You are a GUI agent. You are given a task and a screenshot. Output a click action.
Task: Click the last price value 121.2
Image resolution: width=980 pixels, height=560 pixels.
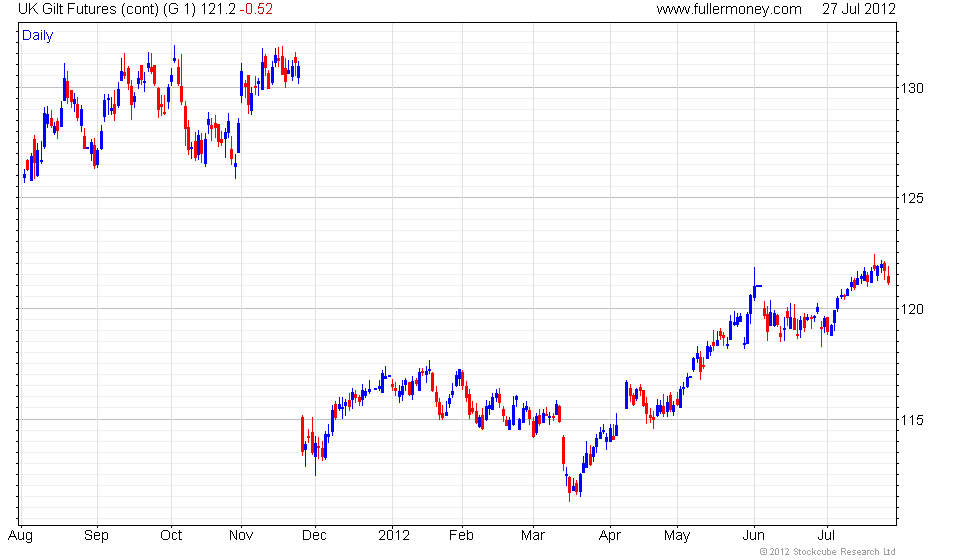(x=218, y=9)
